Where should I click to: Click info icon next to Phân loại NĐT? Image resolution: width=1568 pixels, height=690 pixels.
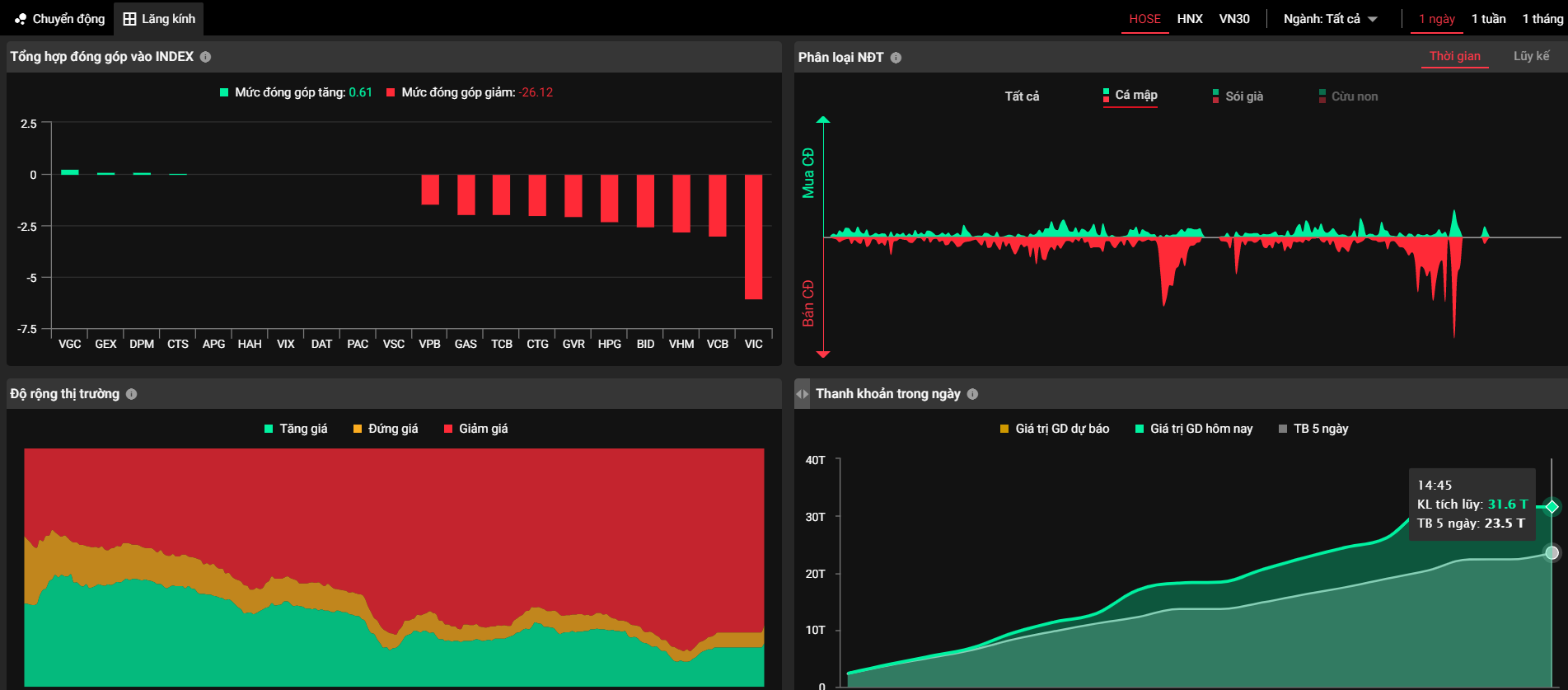tap(896, 58)
